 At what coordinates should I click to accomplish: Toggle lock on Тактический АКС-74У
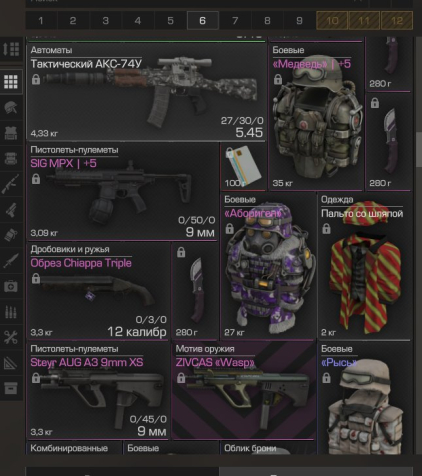click(36, 79)
